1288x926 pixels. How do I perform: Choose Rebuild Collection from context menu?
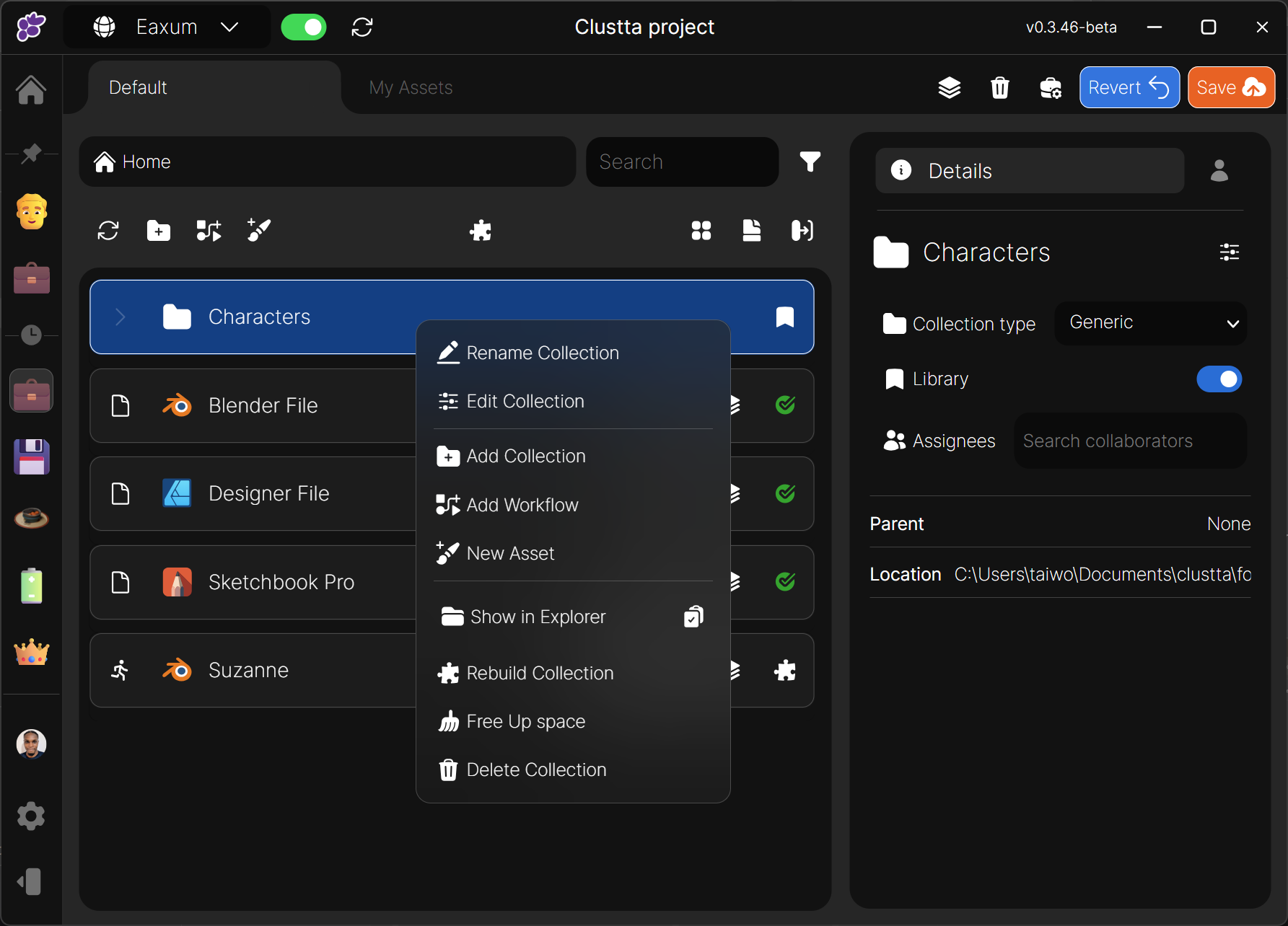(574, 673)
